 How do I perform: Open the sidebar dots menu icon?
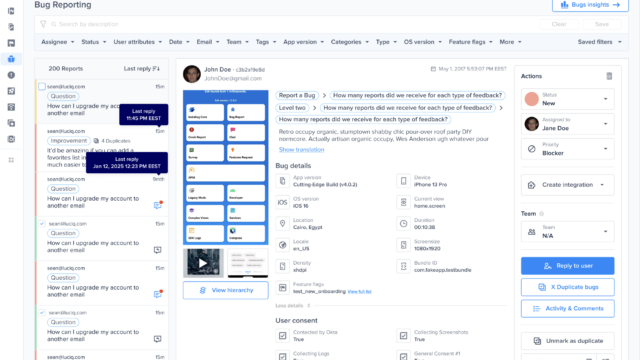[x=11, y=160]
